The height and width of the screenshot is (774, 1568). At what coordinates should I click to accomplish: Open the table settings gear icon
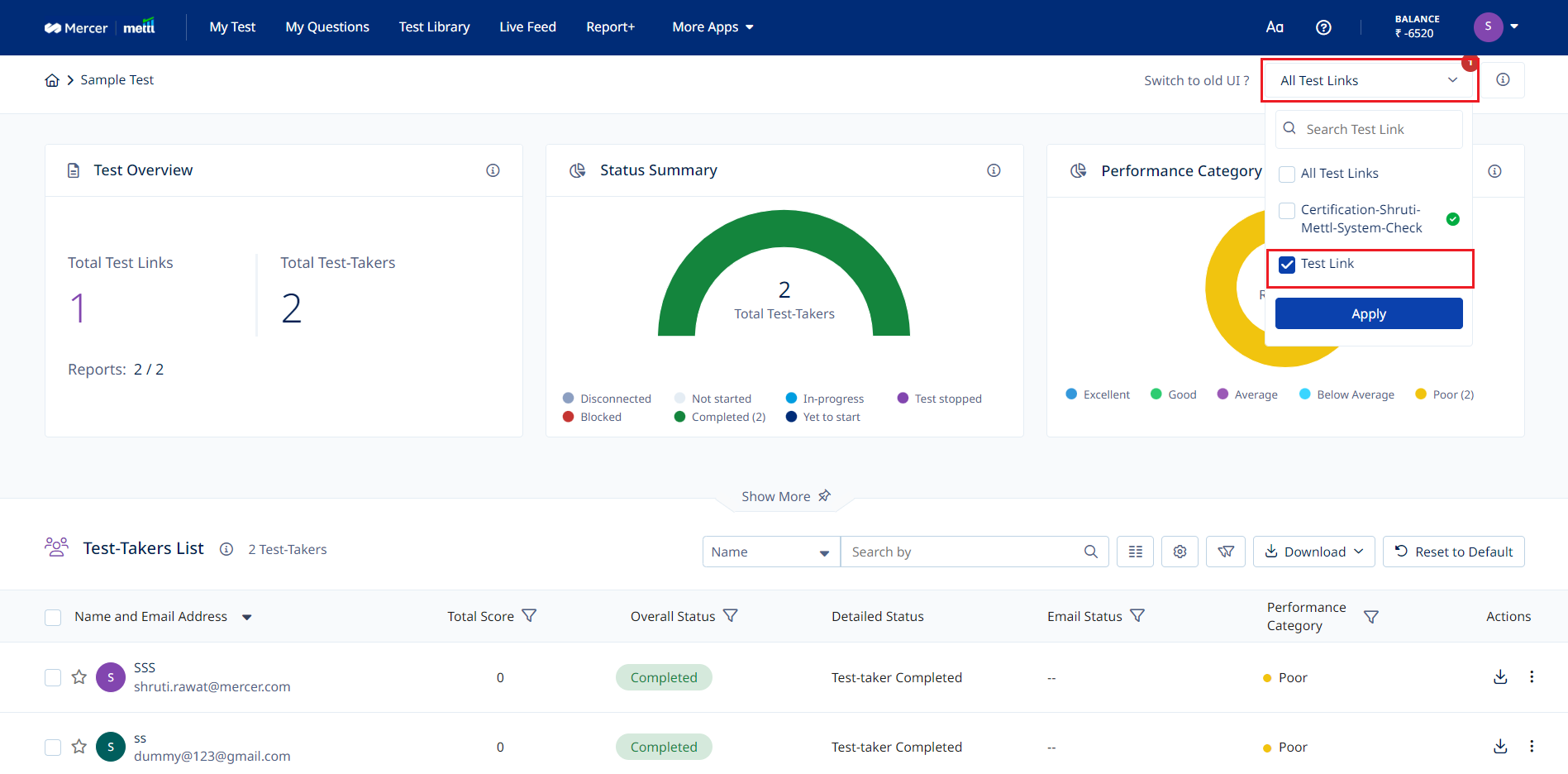pyautogui.click(x=1180, y=552)
